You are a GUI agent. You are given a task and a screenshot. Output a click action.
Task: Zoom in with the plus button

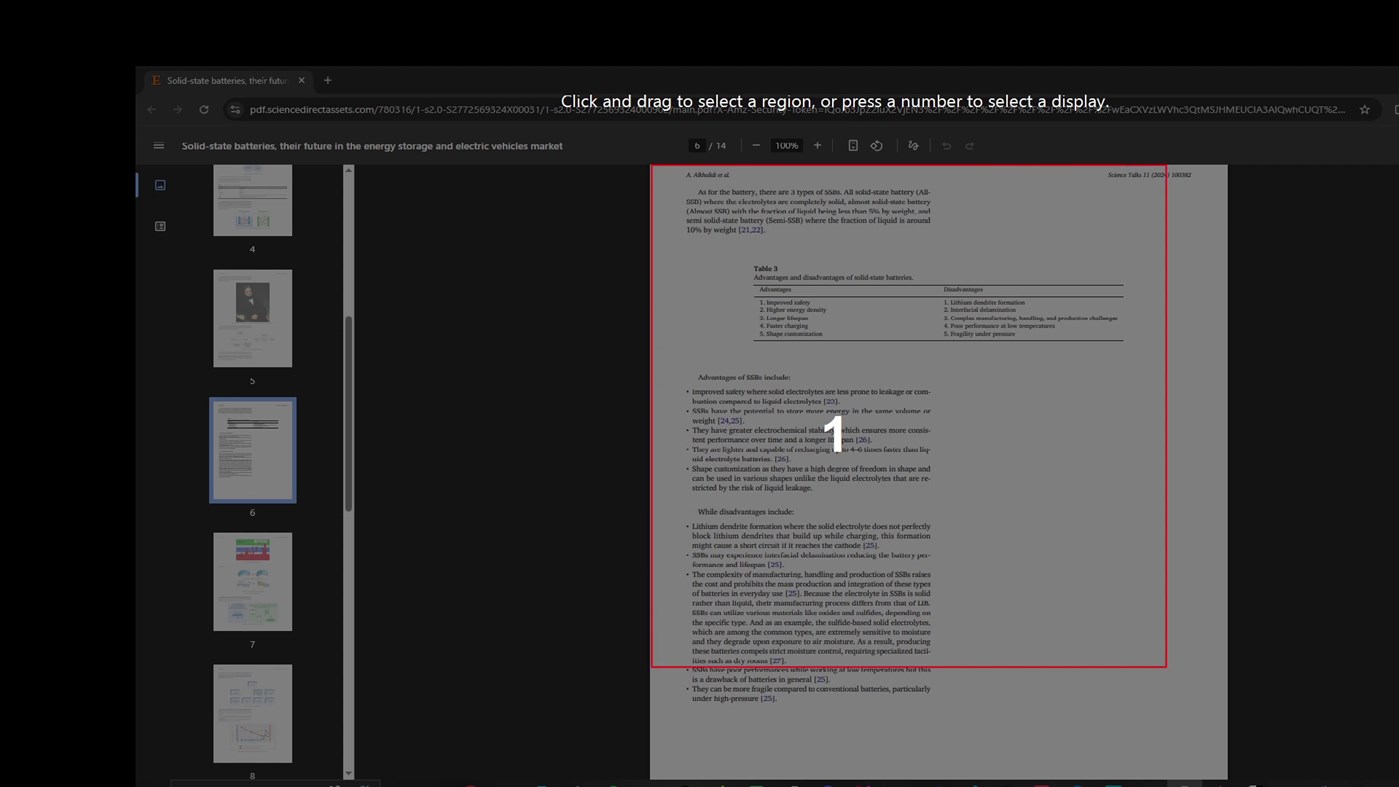(x=817, y=146)
